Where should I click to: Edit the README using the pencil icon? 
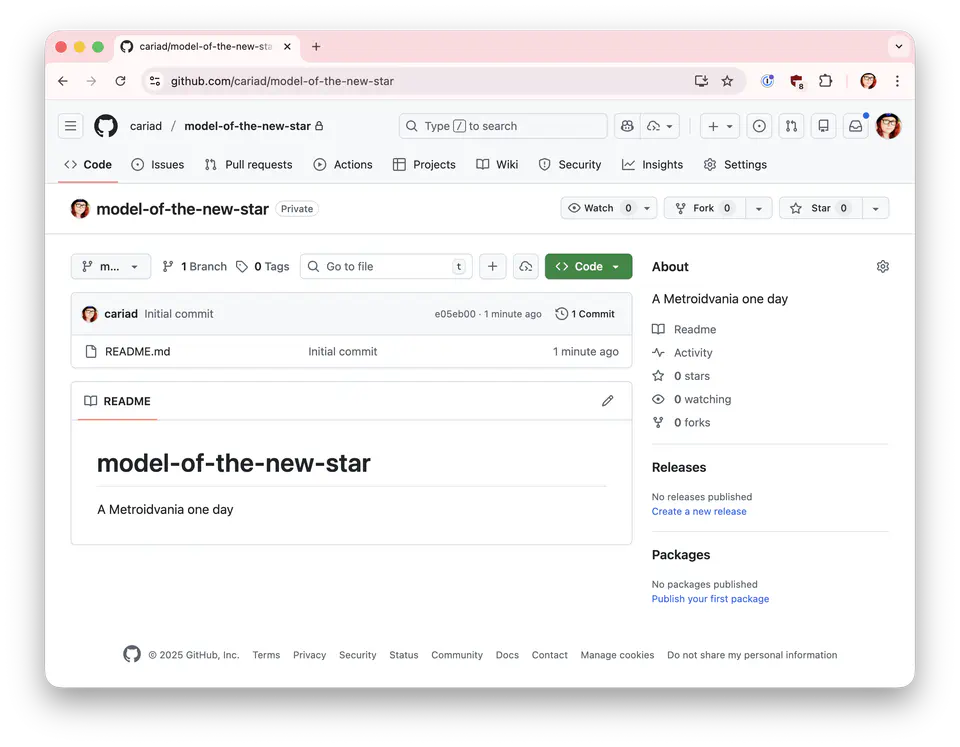click(607, 400)
